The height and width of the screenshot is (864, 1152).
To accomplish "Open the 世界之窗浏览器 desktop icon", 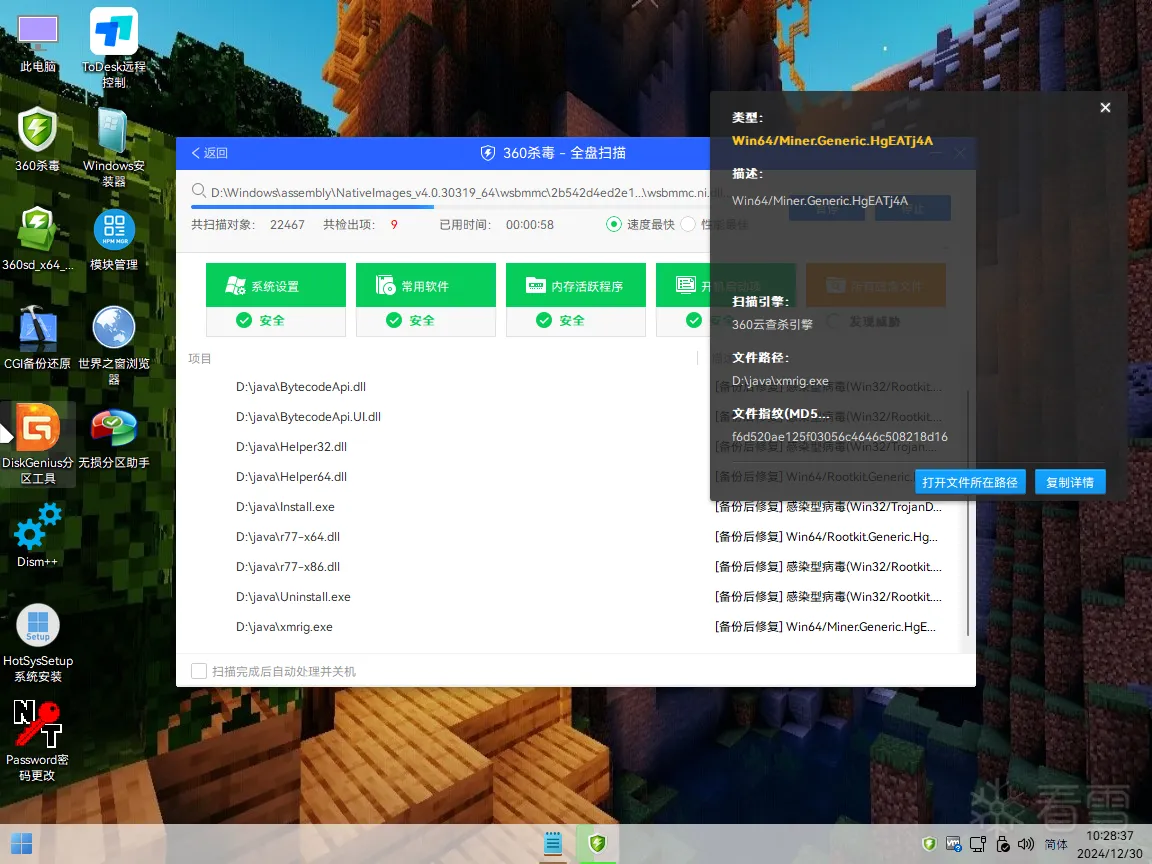I will pyautogui.click(x=114, y=345).
